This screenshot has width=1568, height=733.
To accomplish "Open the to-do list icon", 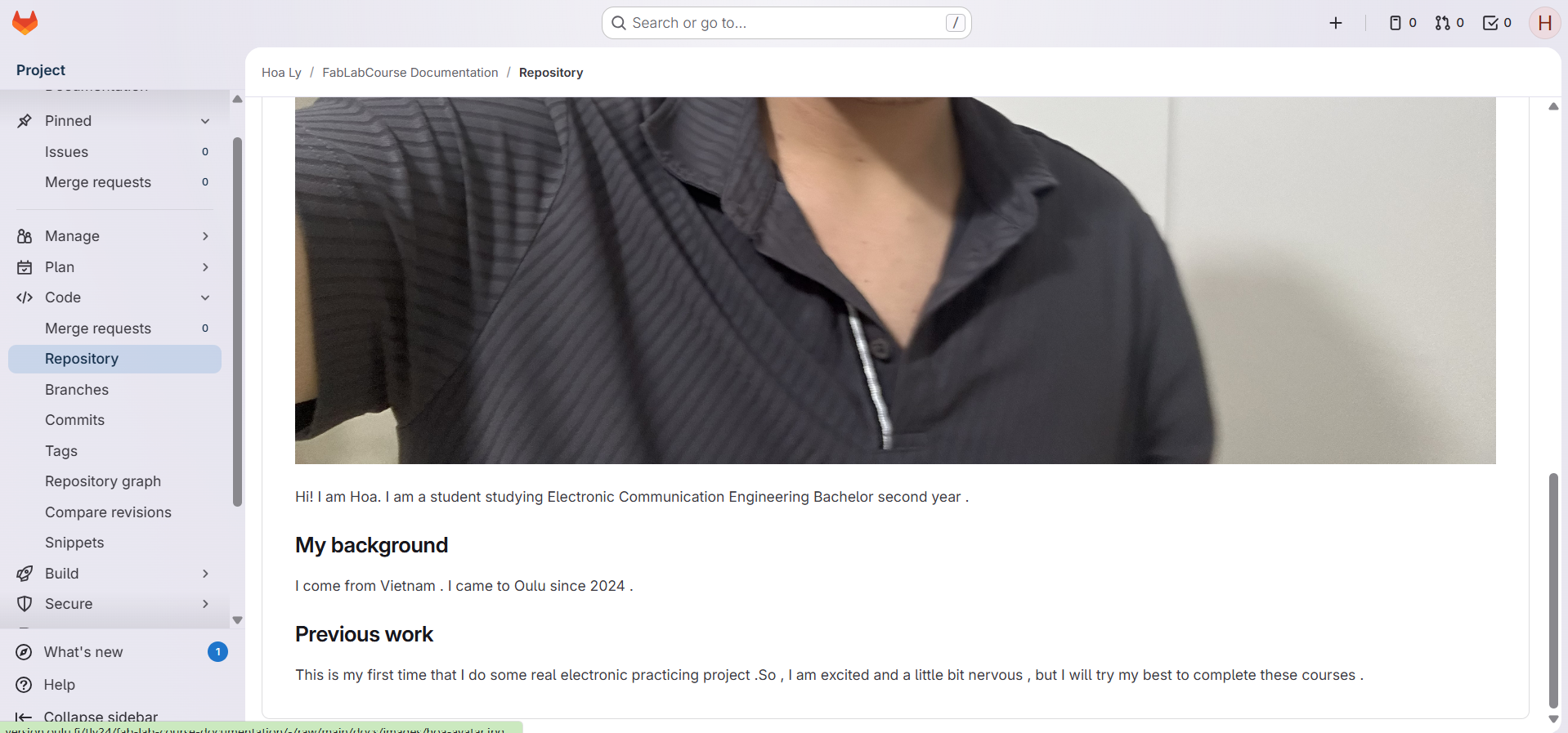I will tap(1497, 23).
